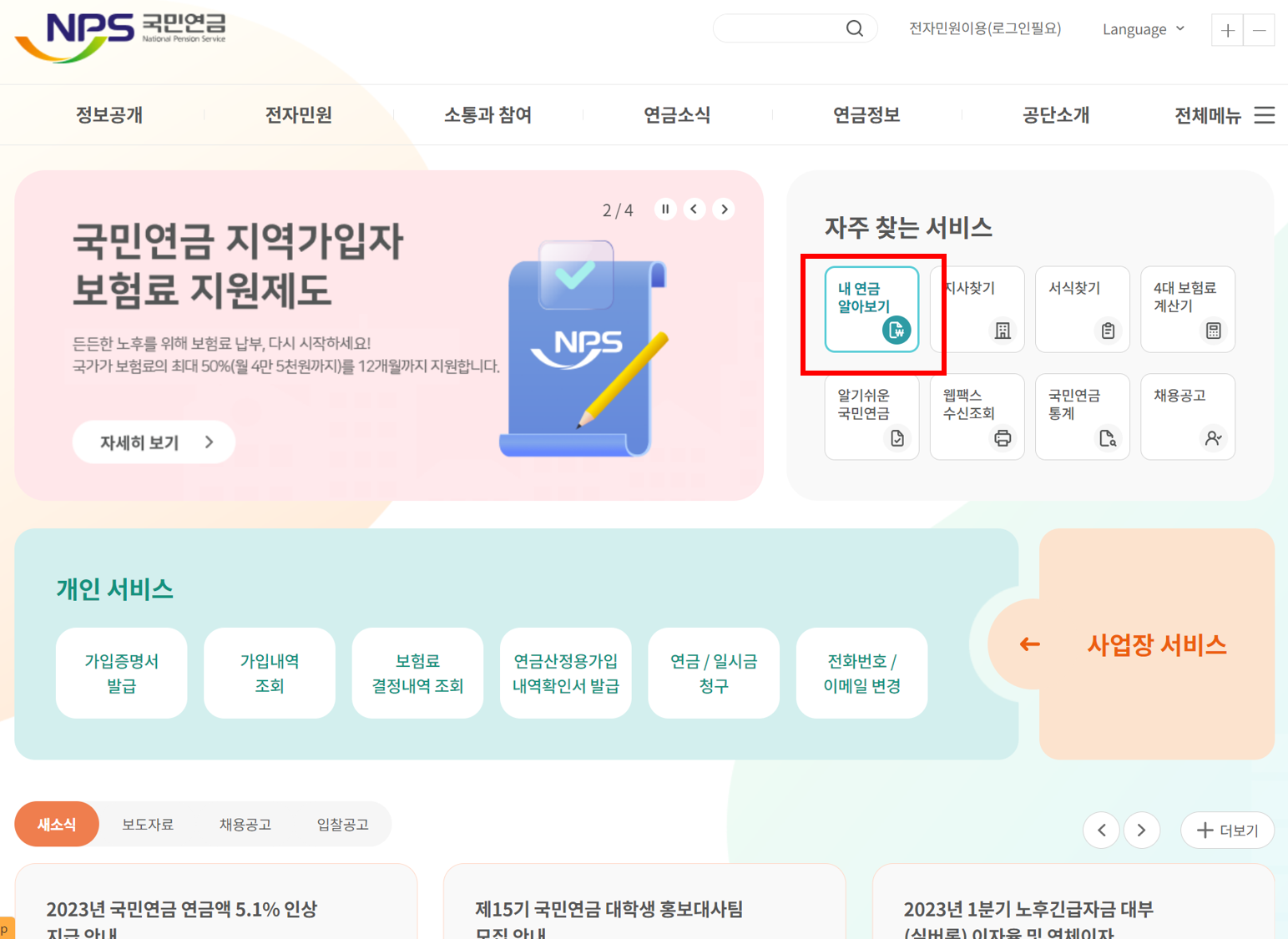This screenshot has width=1288, height=939.
Task: Click 전화번호 / 이메일 변경 button
Action: (861, 673)
